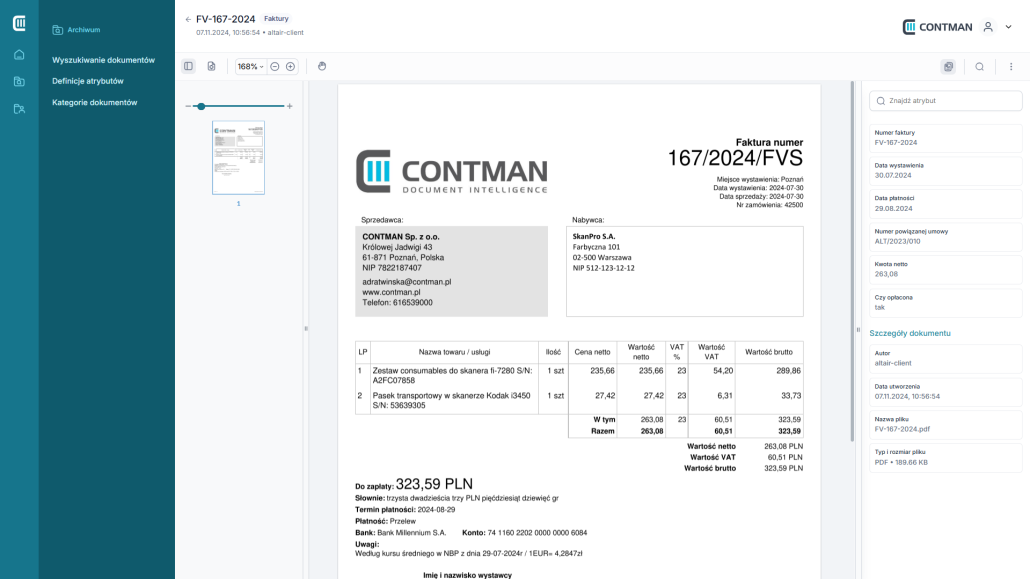Click Data utworzenia field in details
Viewport: 1030px width, 579px height.
(x=945, y=392)
